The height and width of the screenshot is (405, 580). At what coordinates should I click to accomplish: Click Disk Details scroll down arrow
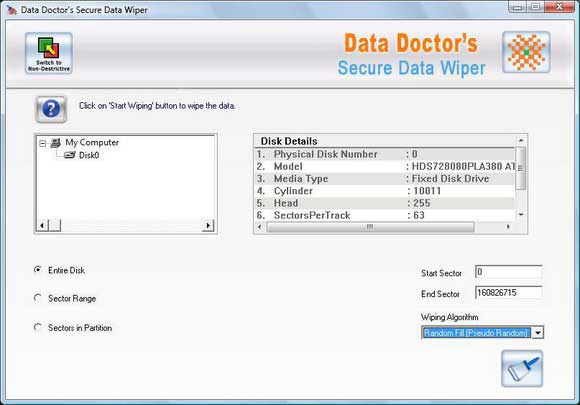[521, 215]
